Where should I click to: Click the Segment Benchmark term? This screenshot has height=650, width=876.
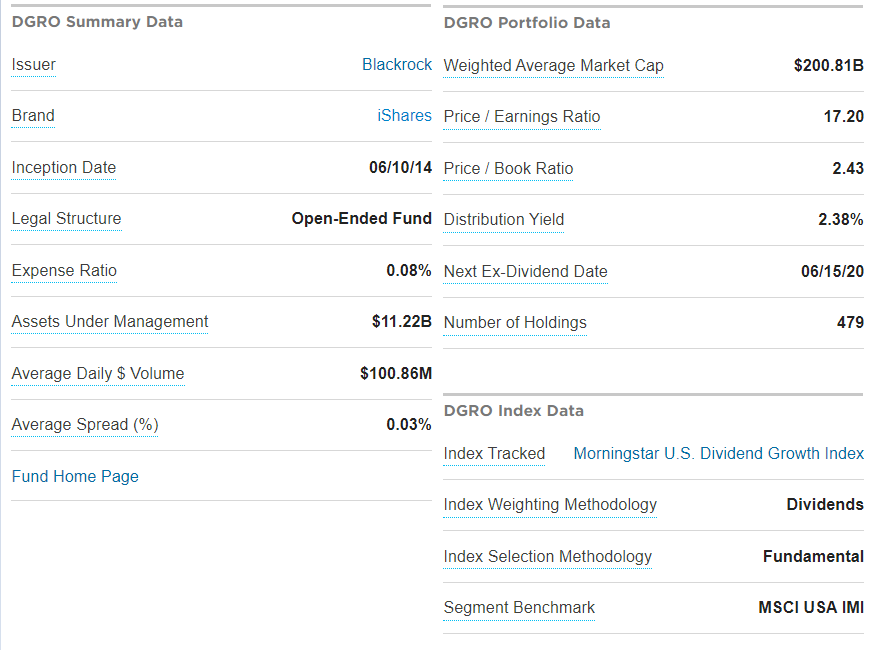[519, 607]
